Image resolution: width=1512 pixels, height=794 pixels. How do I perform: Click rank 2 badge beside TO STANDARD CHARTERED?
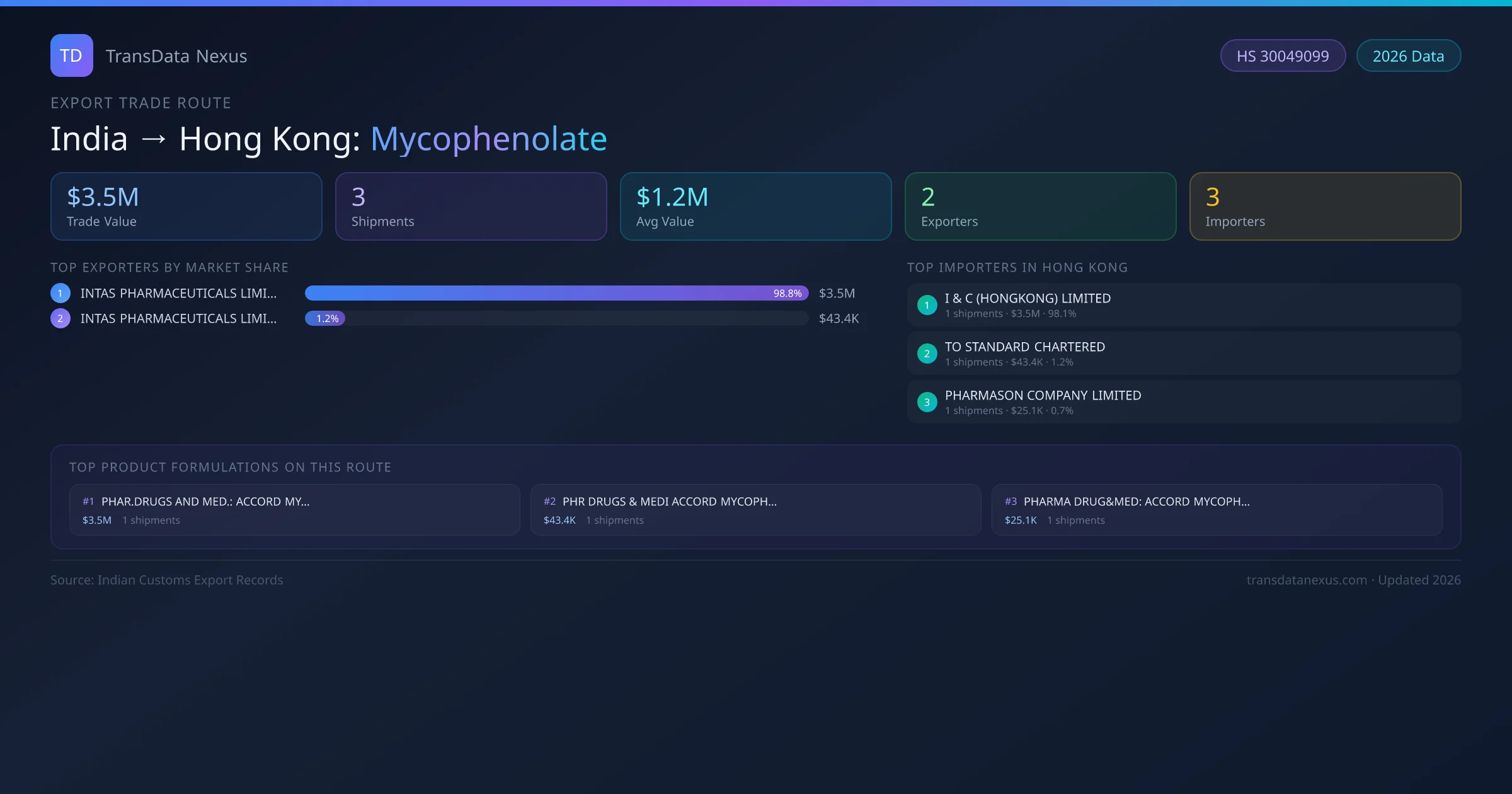click(x=927, y=354)
